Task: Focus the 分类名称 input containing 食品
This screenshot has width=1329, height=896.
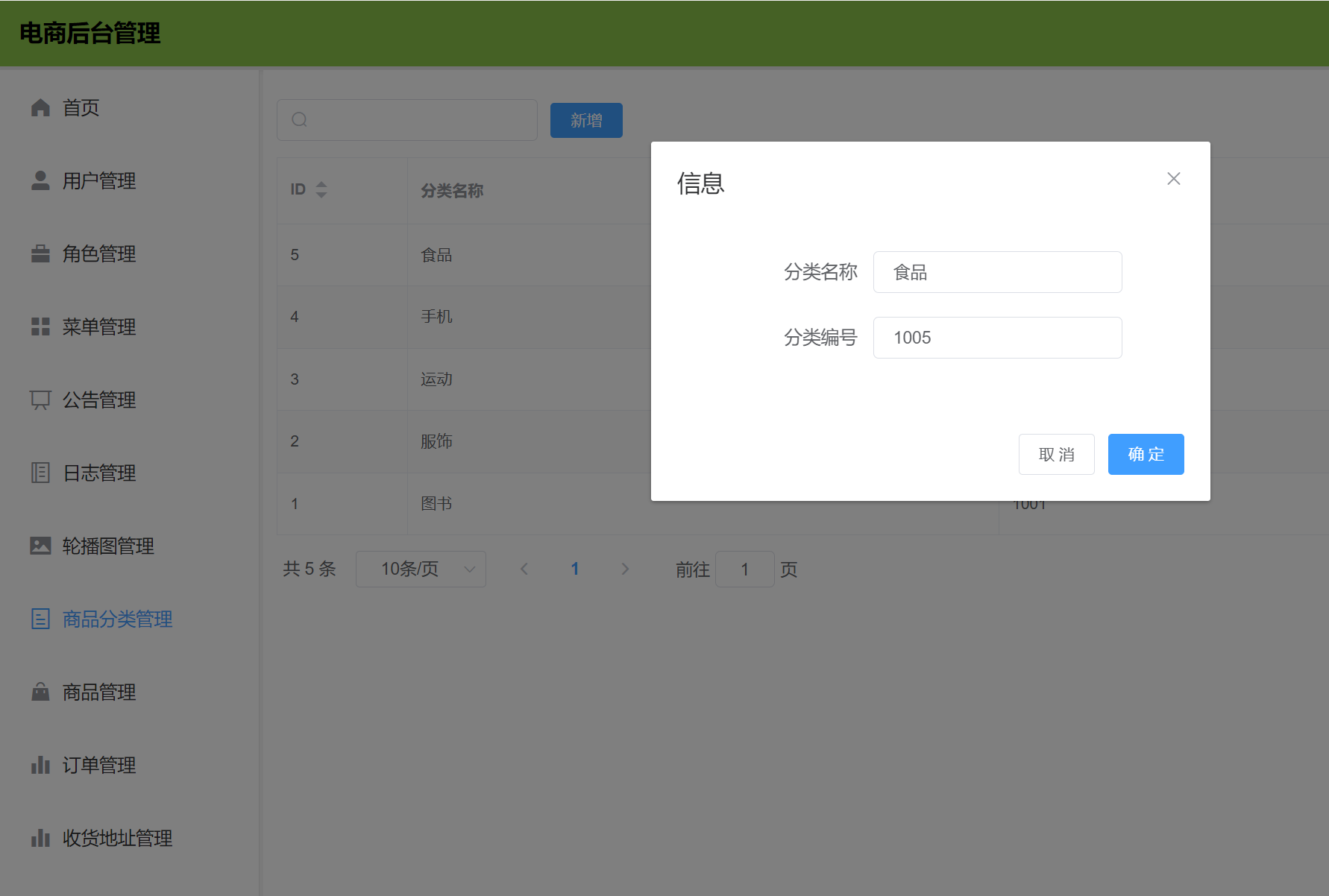Action: [x=998, y=272]
